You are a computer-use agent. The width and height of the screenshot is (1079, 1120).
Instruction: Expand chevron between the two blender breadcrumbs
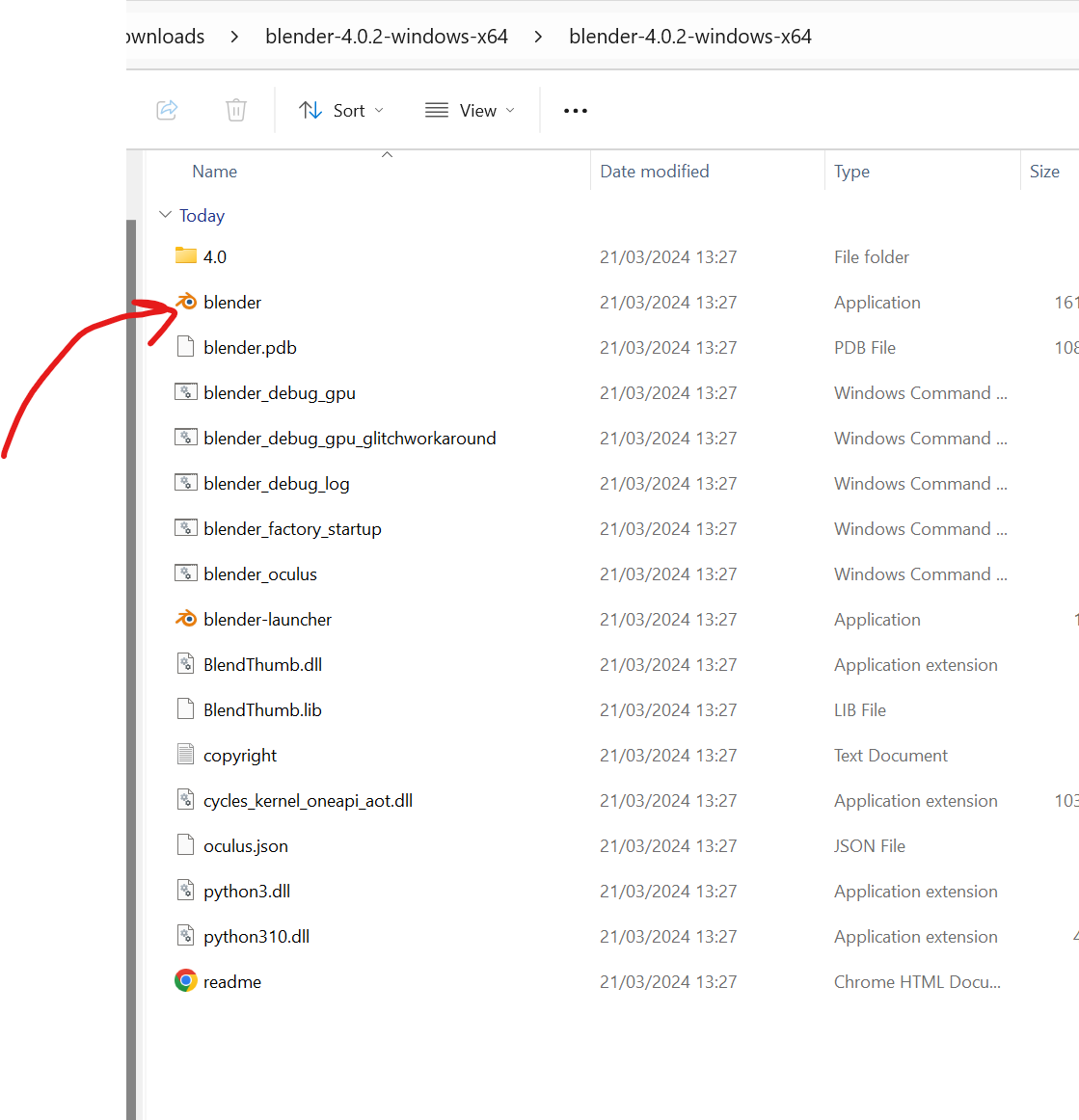538,37
